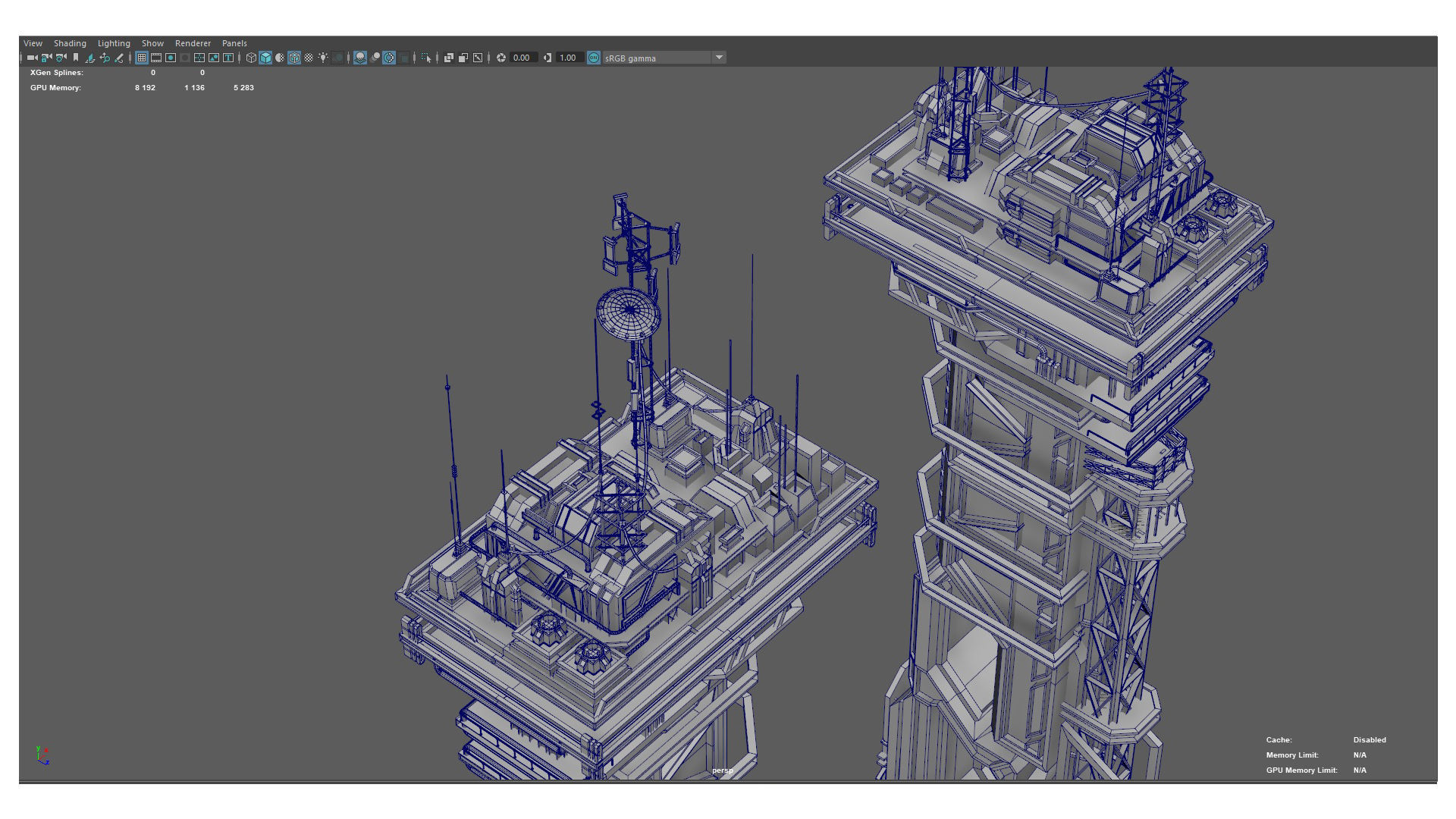
Task: Click the Select Camera icon
Action: [x=32, y=58]
